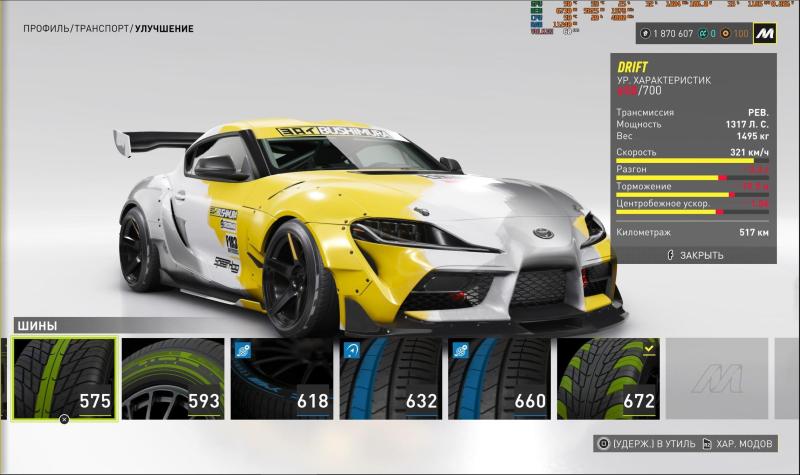Click the empty Motorfest logo part slot
Screen dimensions: 800x475
pyautogui.click(x=716, y=378)
